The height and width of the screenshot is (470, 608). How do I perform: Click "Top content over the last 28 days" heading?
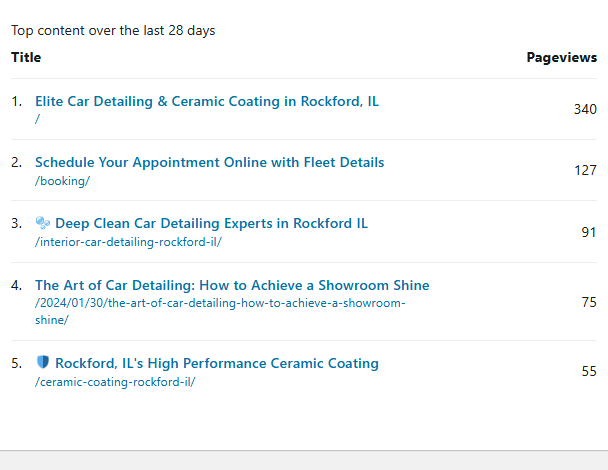click(x=113, y=31)
